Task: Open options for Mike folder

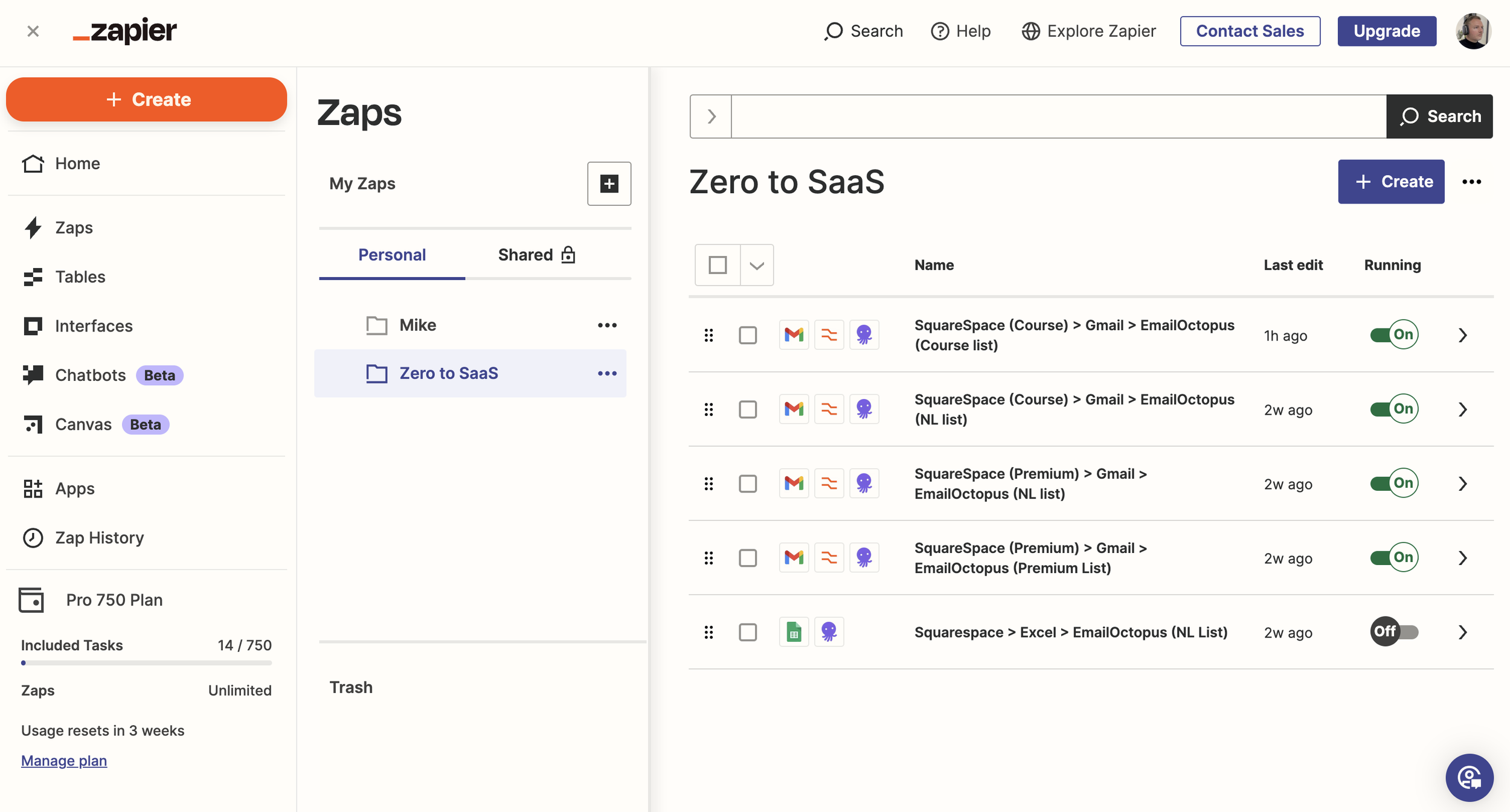Action: (607, 325)
